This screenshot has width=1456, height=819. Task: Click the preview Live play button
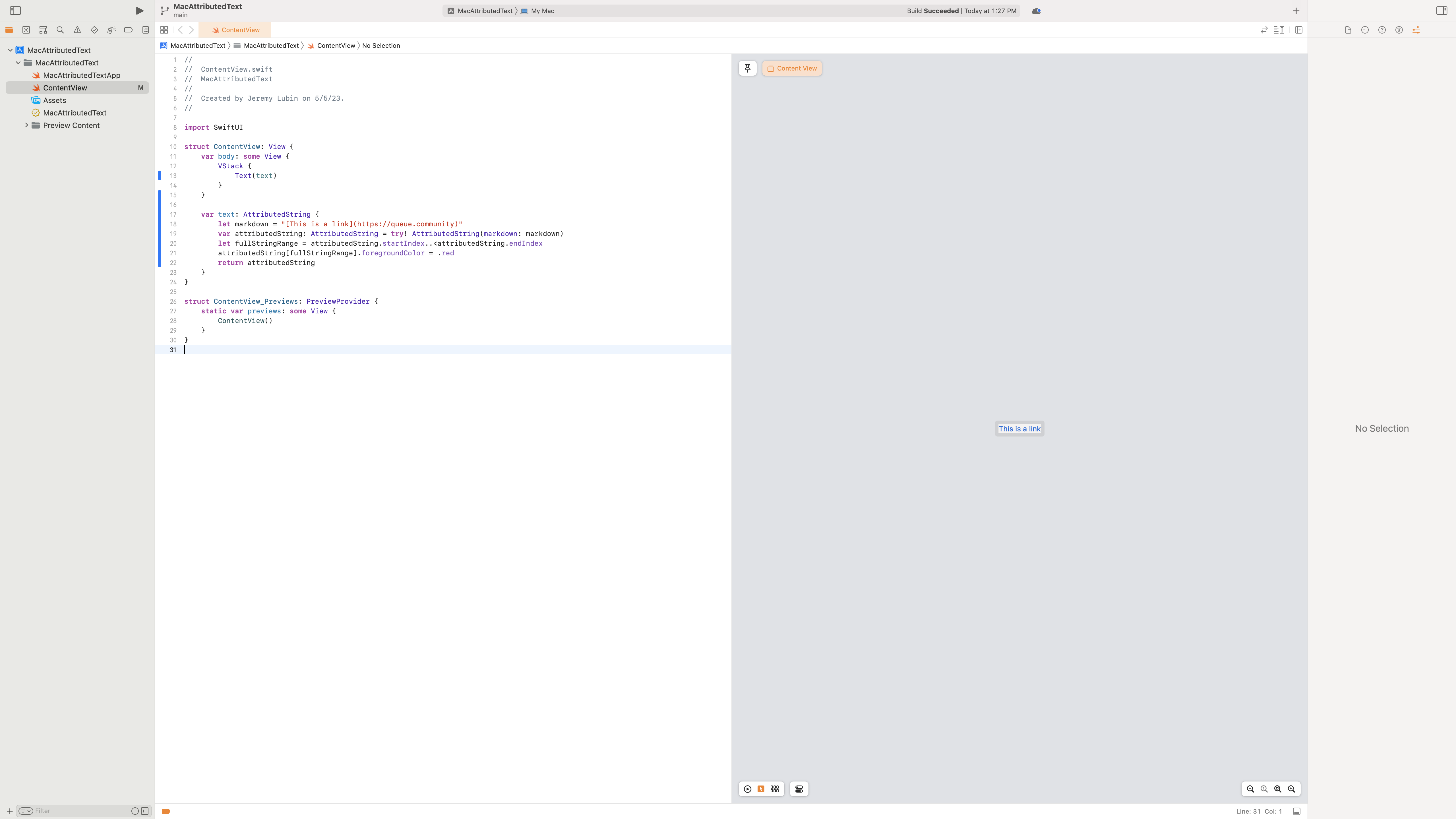[x=747, y=789]
